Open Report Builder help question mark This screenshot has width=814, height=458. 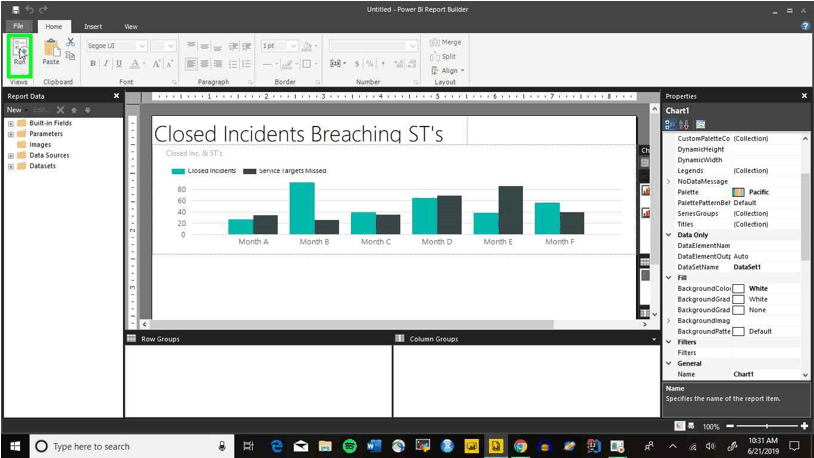805,26
